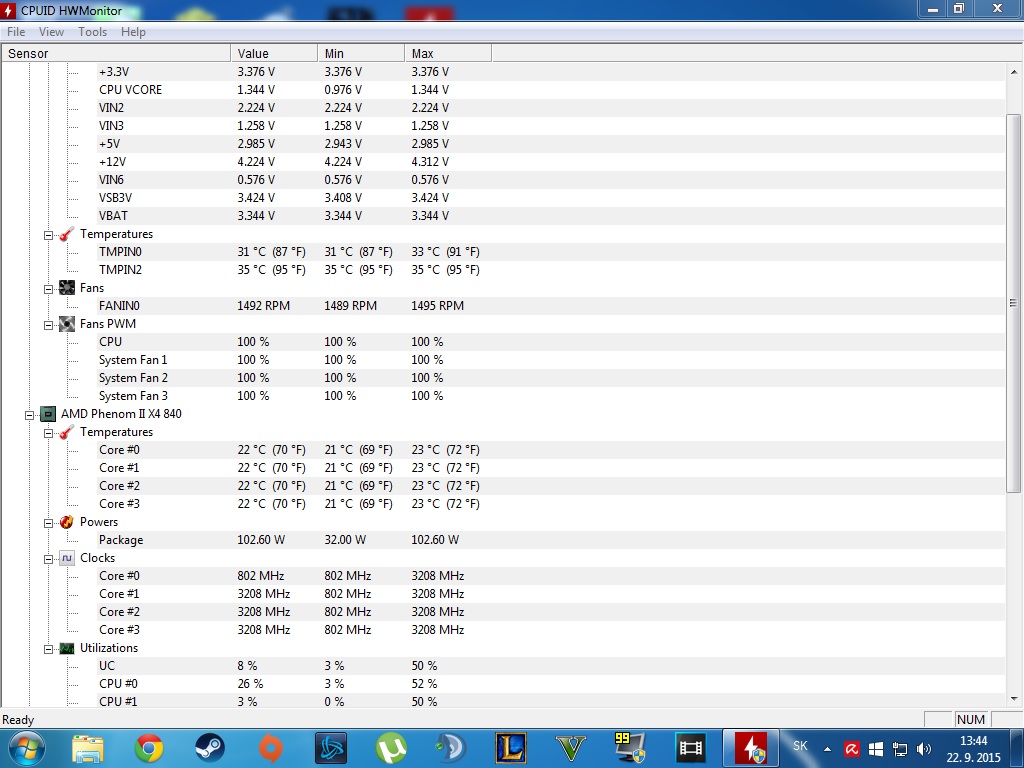Click the Value column header

pos(274,54)
